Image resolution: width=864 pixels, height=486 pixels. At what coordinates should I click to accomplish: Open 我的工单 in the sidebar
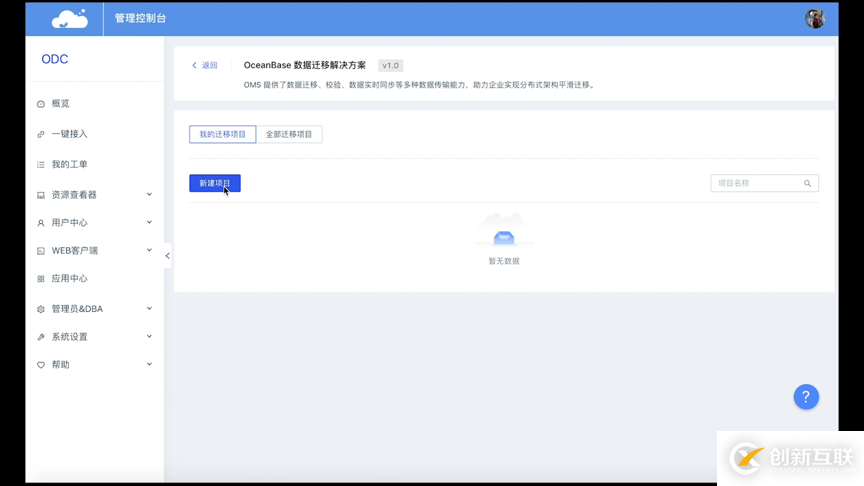point(69,164)
